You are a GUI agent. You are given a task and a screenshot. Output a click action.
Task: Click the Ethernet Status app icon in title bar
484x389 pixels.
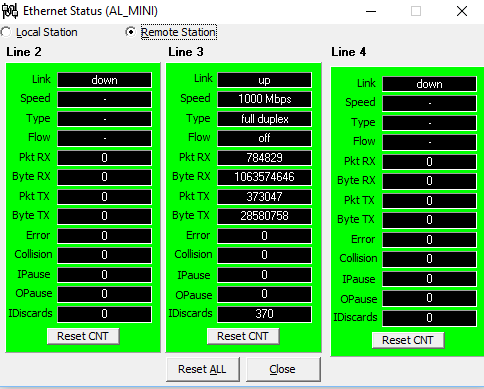[x=10, y=11]
